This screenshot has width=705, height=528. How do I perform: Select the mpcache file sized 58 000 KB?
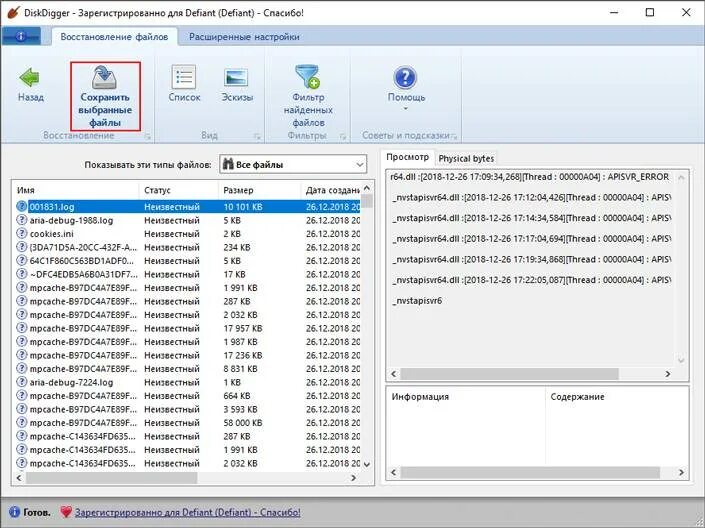187,423
